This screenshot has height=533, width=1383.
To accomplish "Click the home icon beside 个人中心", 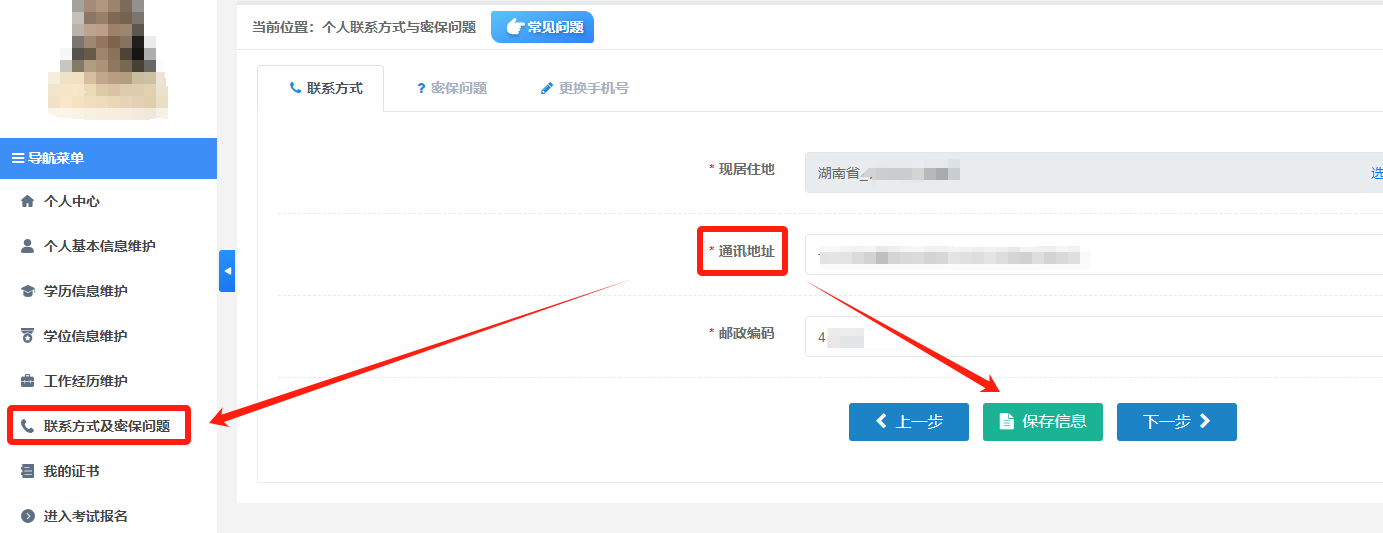I will pos(27,202).
